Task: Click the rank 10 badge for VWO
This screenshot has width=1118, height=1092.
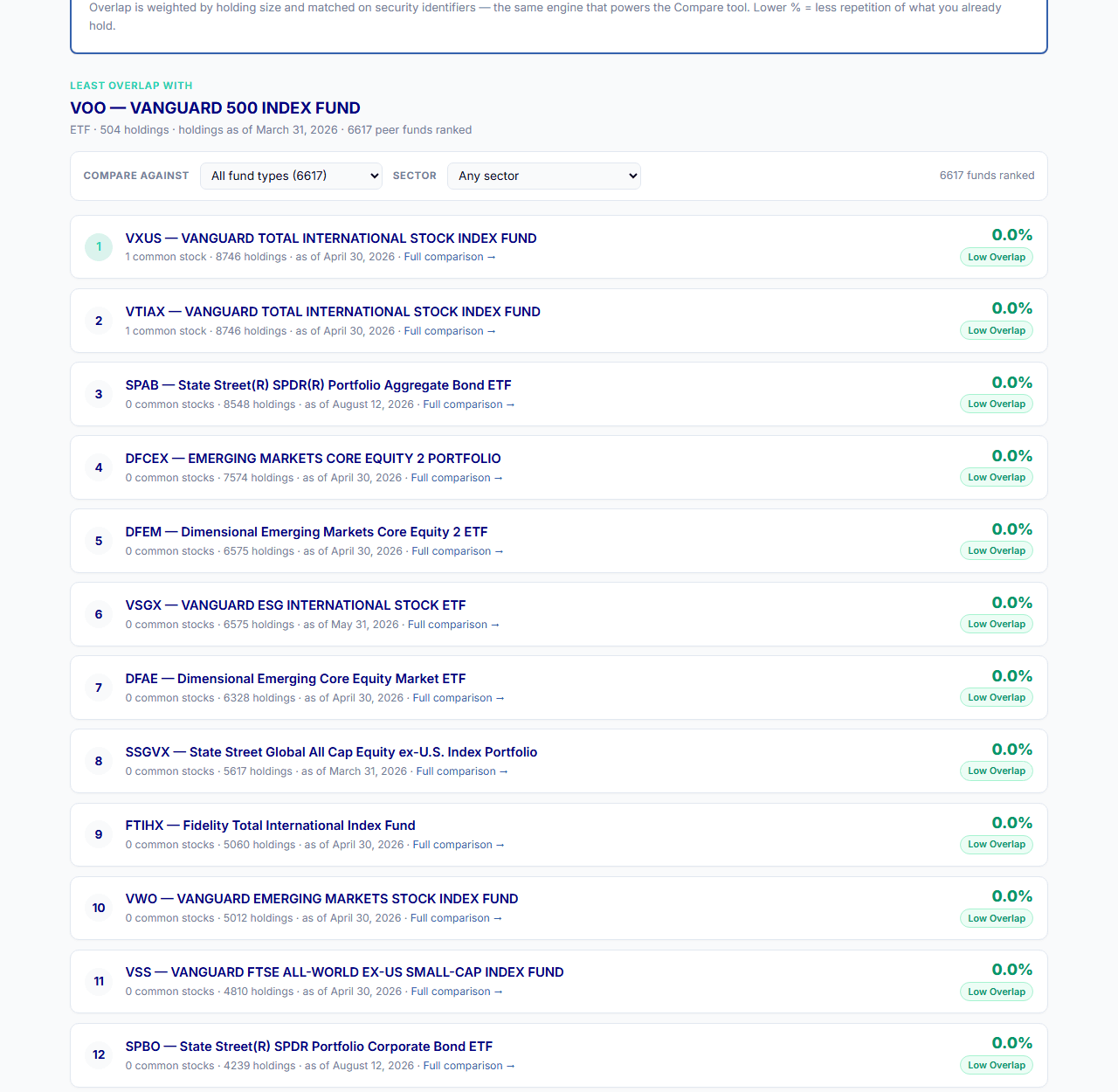Action: 99,908
